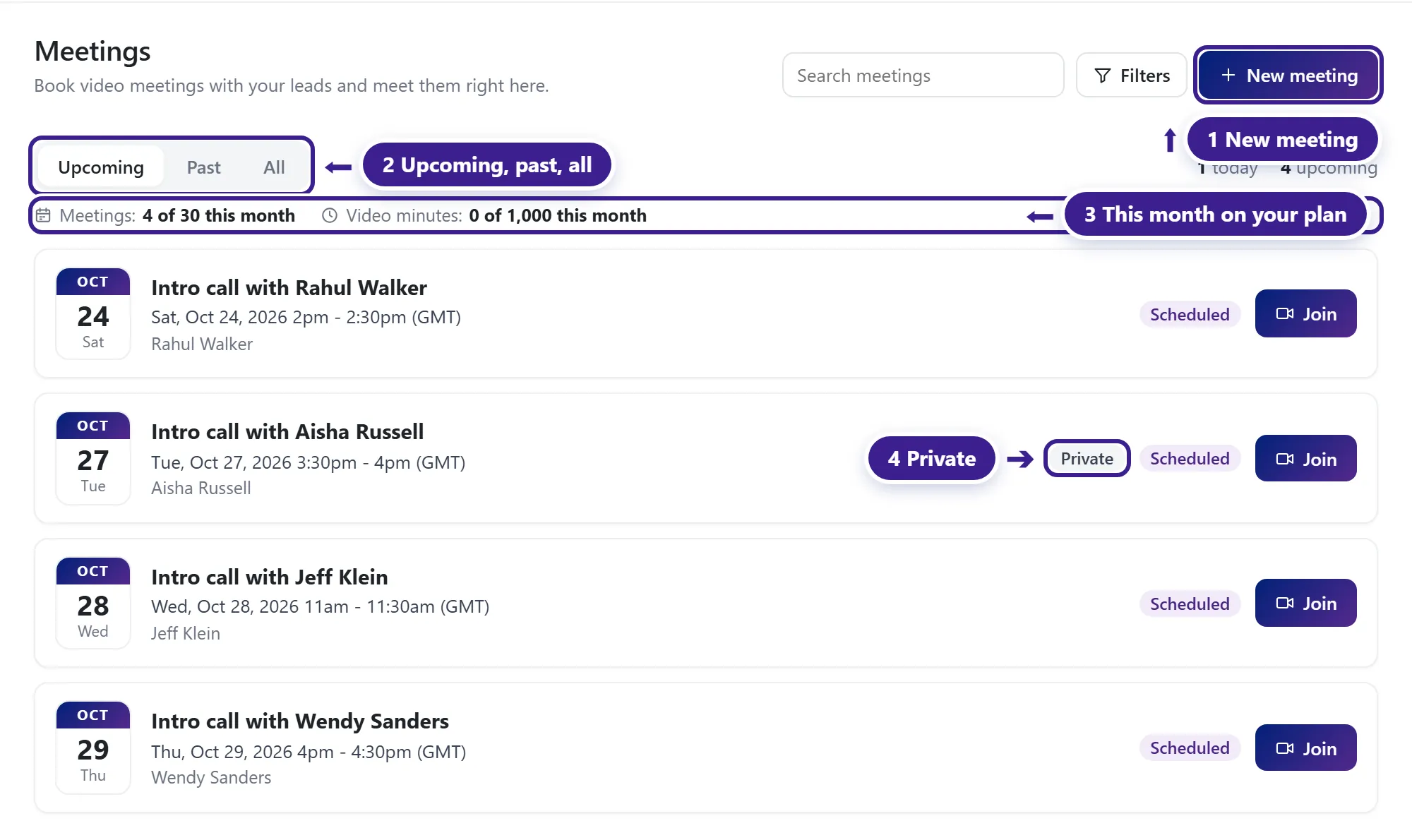Screen dimensions: 1412x840
Task: Click the Scheduled badge for Jeff Klein
Action: coord(1190,604)
